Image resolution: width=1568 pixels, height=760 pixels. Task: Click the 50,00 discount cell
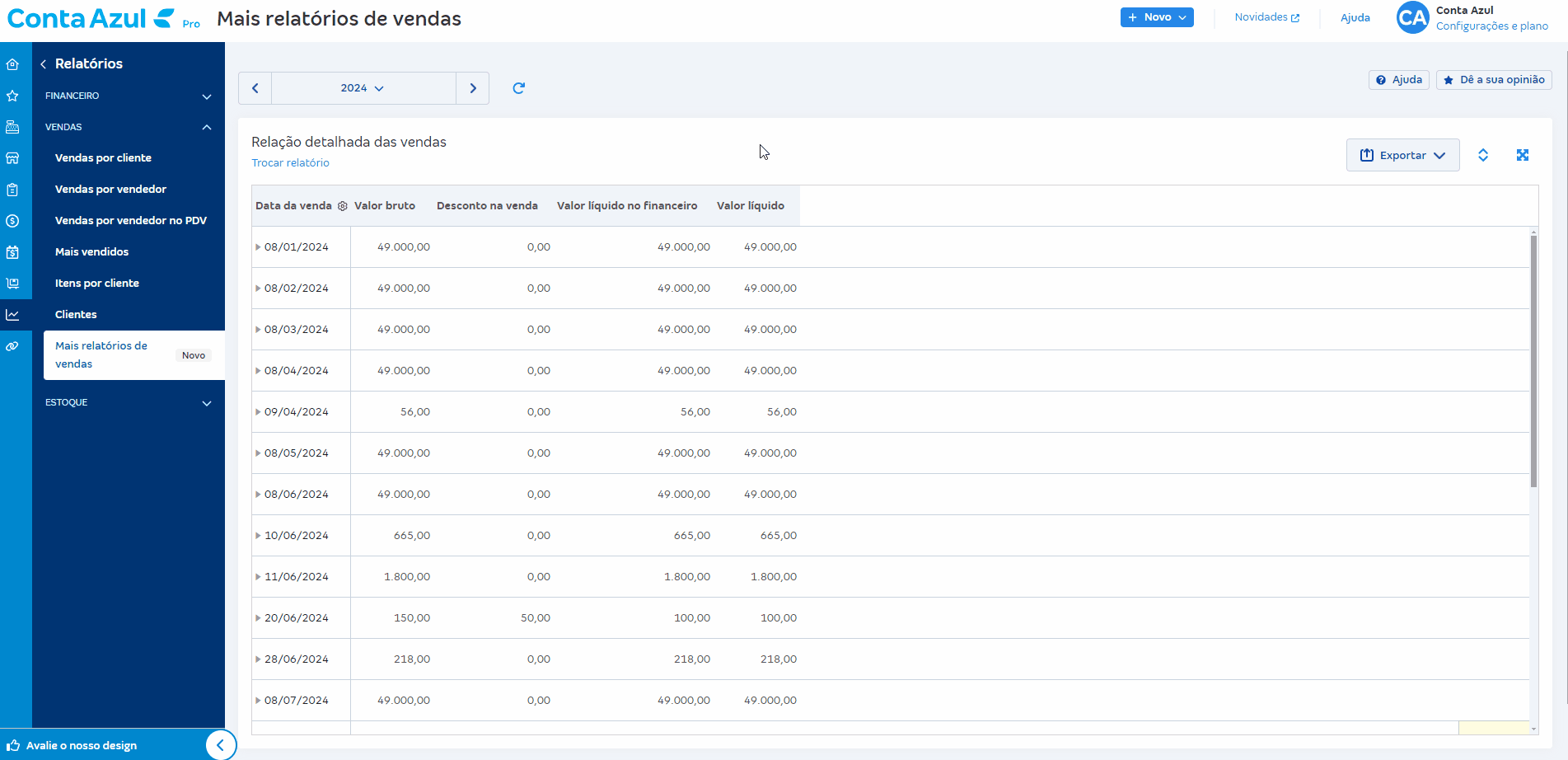(536, 618)
